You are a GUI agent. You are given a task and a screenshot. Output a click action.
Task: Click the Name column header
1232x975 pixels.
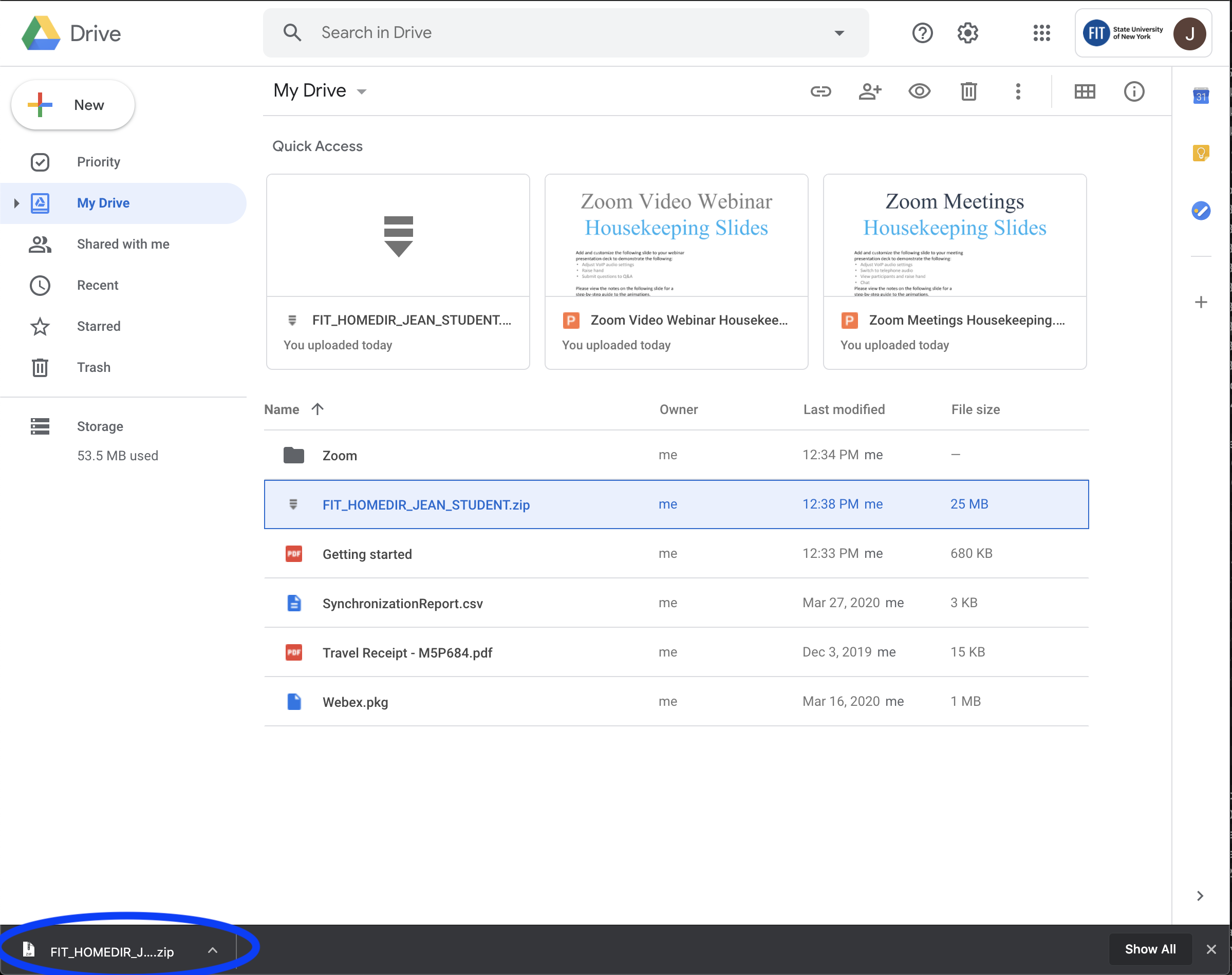tap(282, 409)
